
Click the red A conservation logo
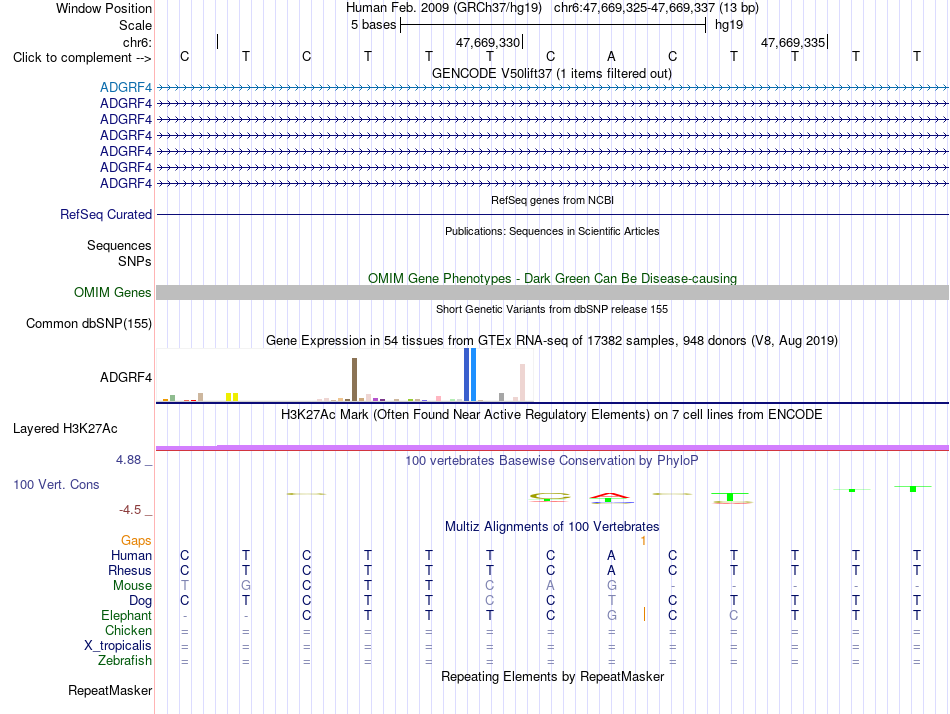[611, 497]
